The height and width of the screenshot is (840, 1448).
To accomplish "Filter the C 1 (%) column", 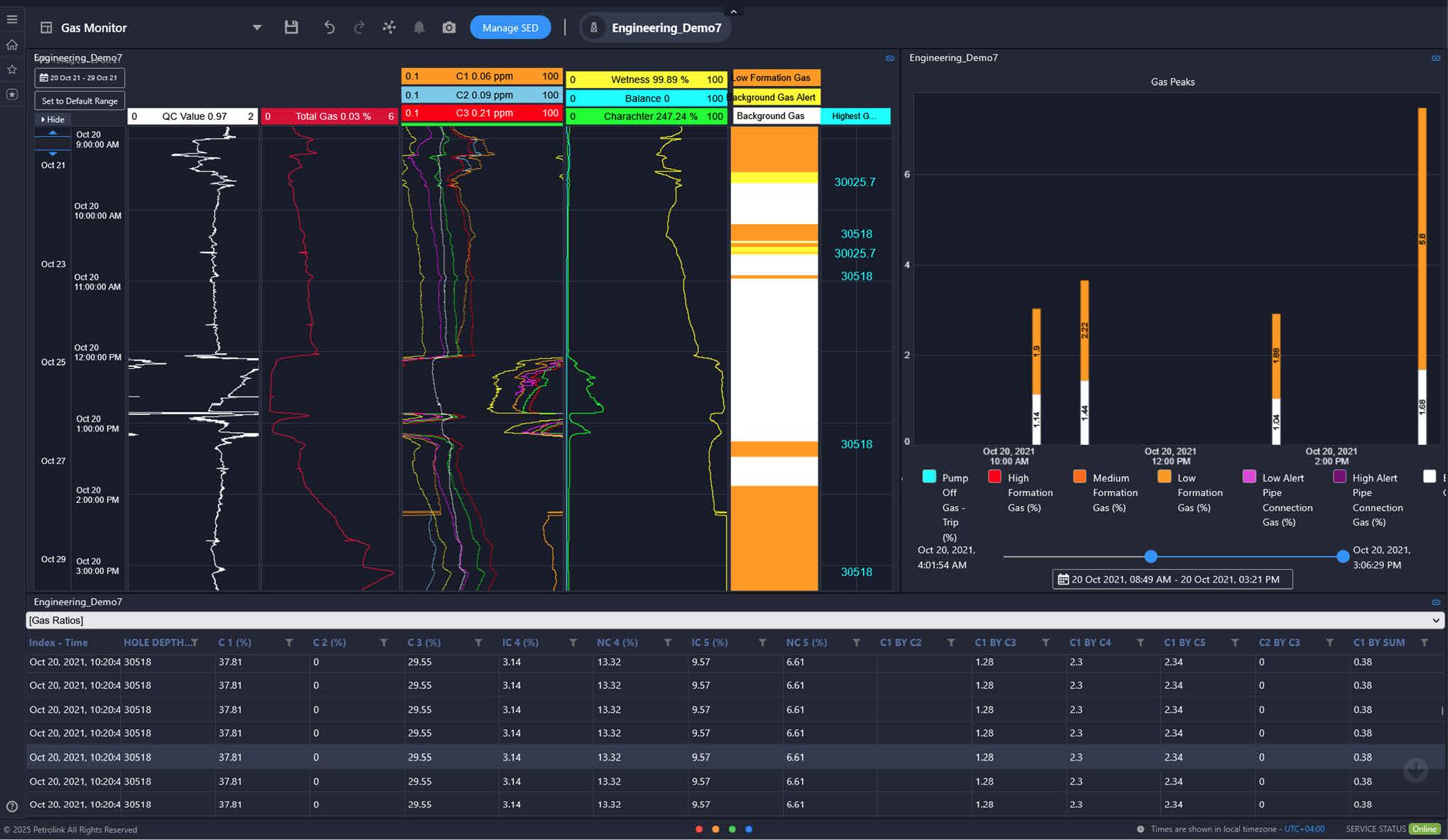I will tap(289, 643).
